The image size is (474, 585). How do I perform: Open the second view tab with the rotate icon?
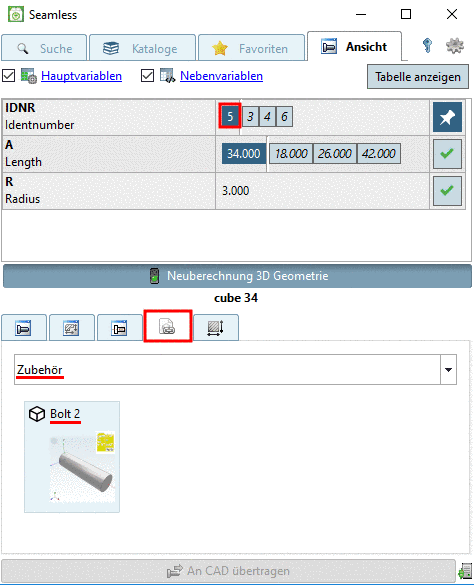click(72, 328)
